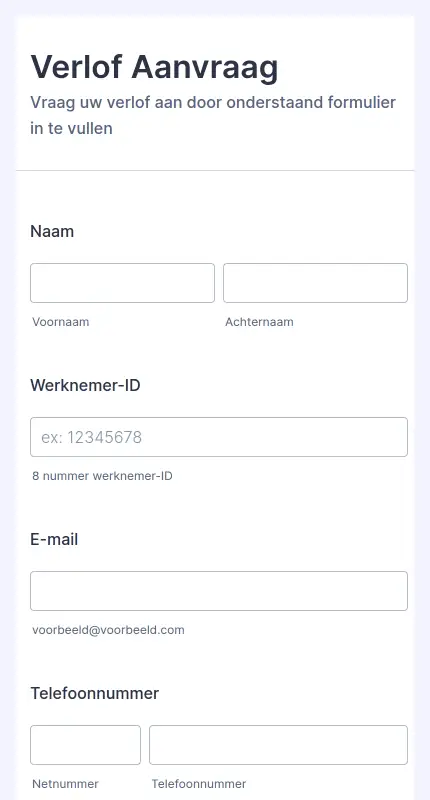This screenshot has width=430, height=800.
Task: Focus the Voornaam first name field
Action: tap(122, 283)
